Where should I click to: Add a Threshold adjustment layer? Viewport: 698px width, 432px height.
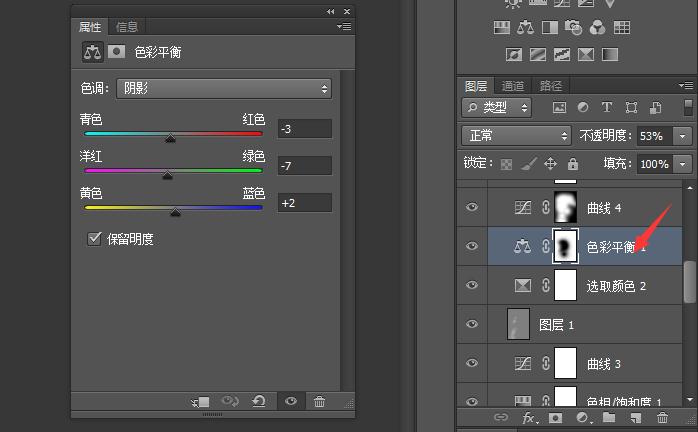(x=562, y=55)
